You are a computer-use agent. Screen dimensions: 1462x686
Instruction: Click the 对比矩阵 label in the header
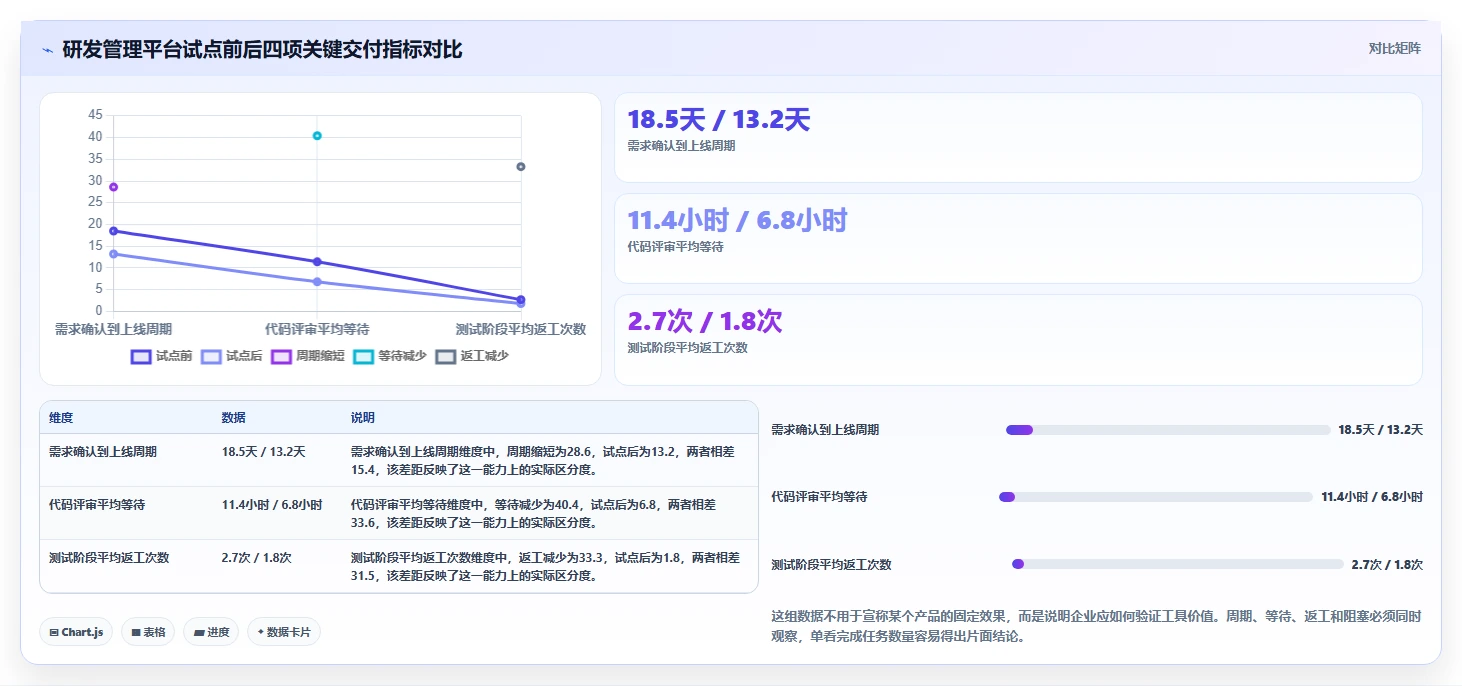(1394, 48)
